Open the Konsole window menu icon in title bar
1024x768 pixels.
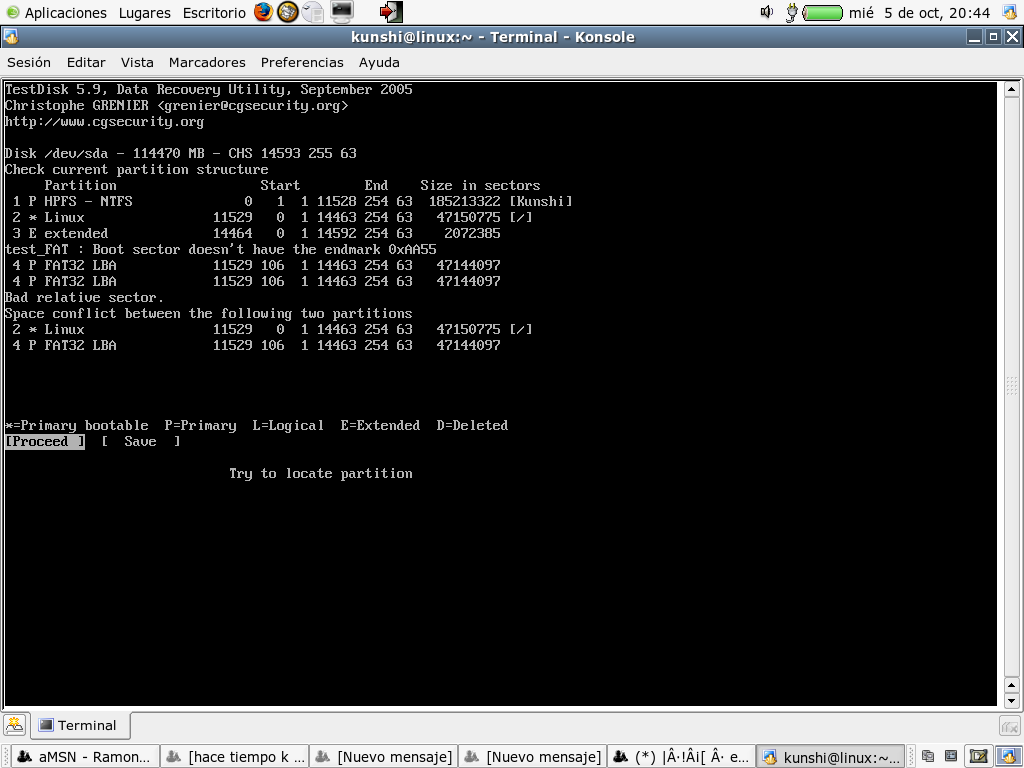tap(10, 37)
